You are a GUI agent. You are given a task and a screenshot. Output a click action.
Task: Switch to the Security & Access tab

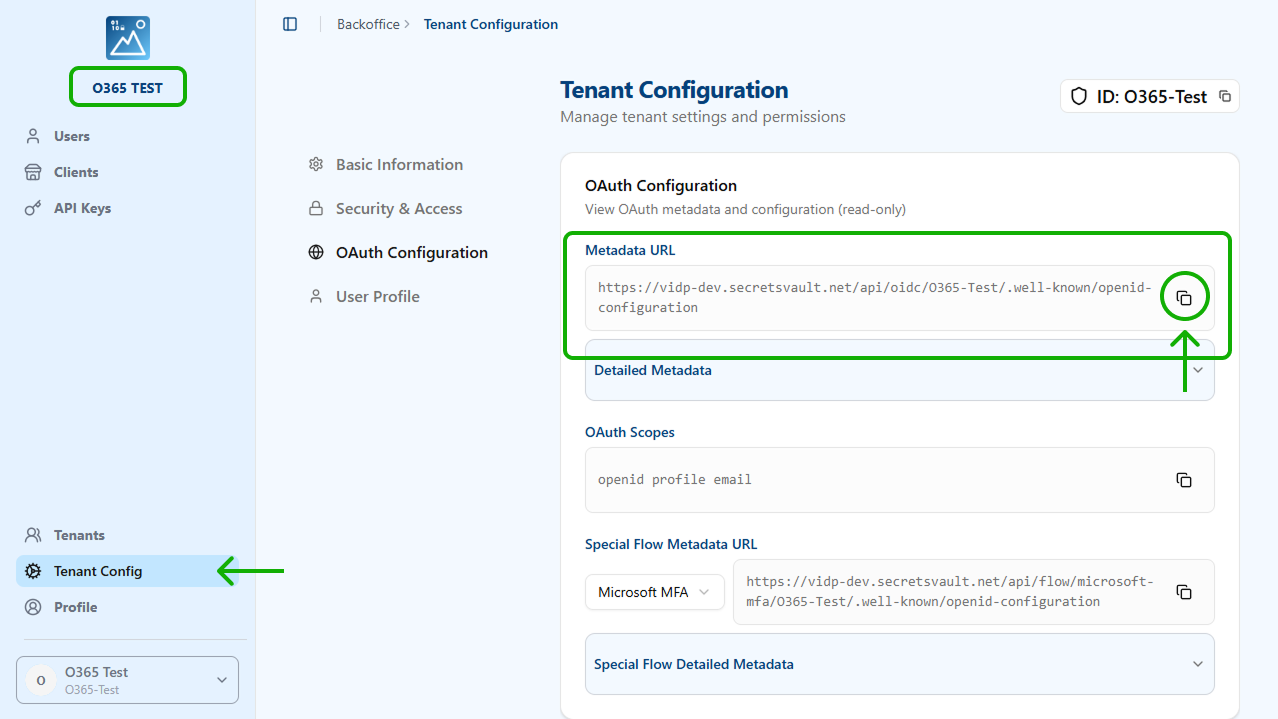[x=399, y=209]
